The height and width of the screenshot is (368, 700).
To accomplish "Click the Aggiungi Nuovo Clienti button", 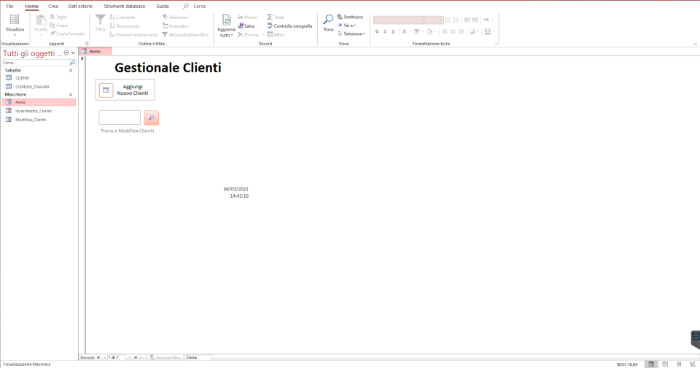I will click(125, 90).
